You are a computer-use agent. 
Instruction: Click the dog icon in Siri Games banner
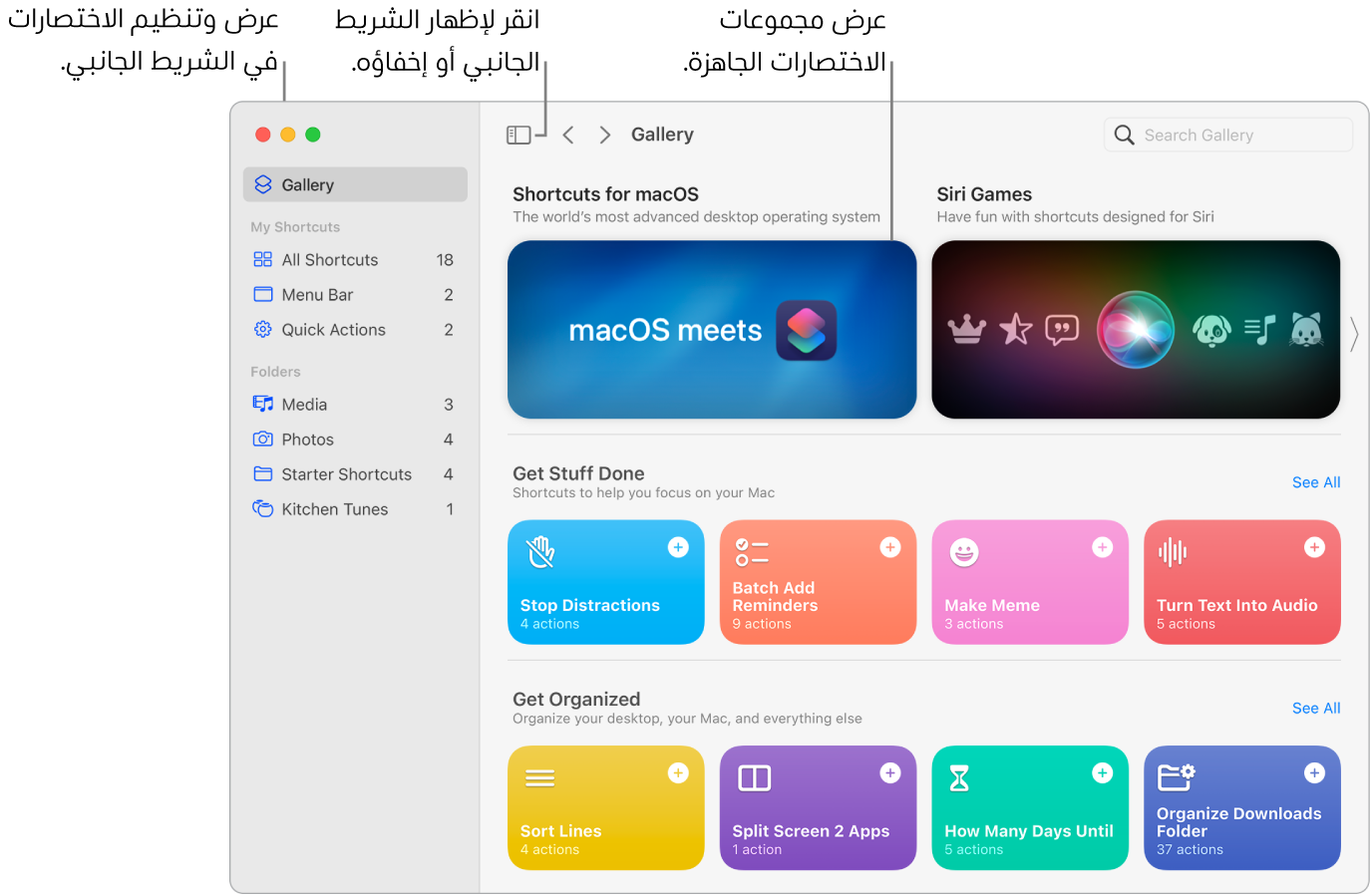1211,330
